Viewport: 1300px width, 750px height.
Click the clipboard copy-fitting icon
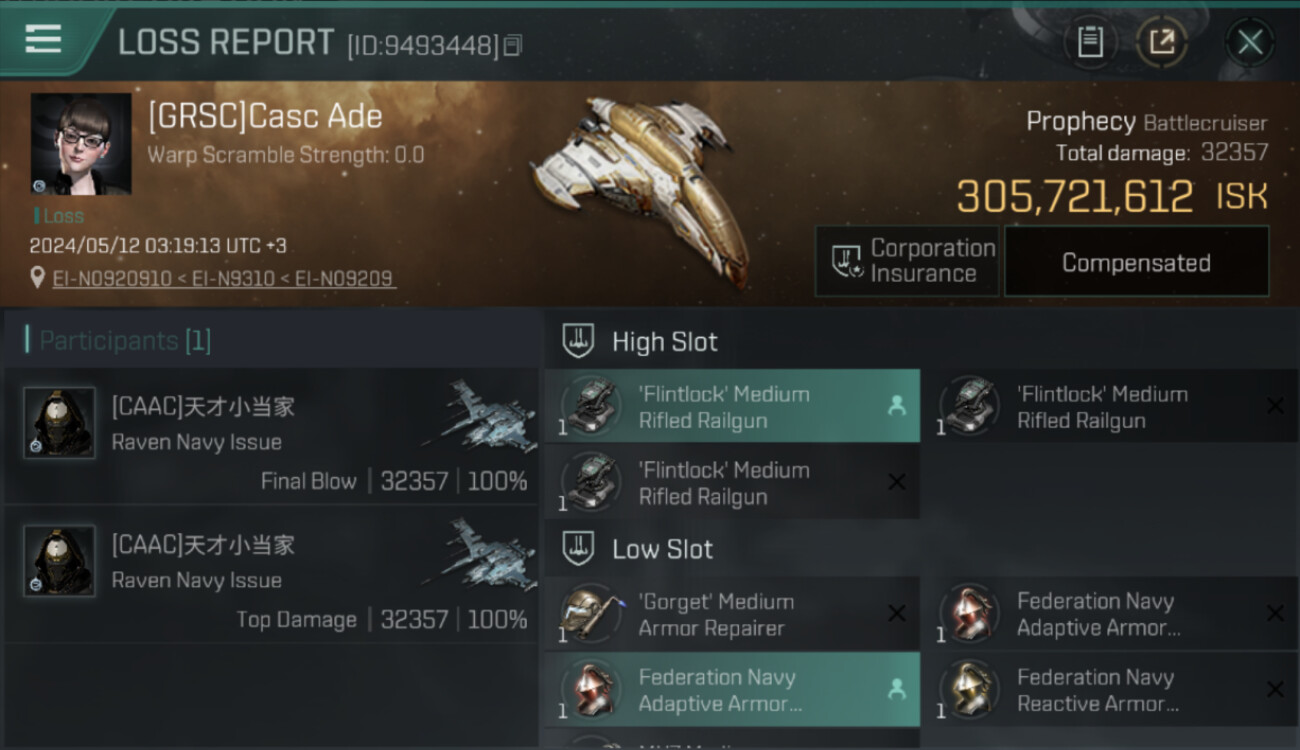pos(1090,42)
